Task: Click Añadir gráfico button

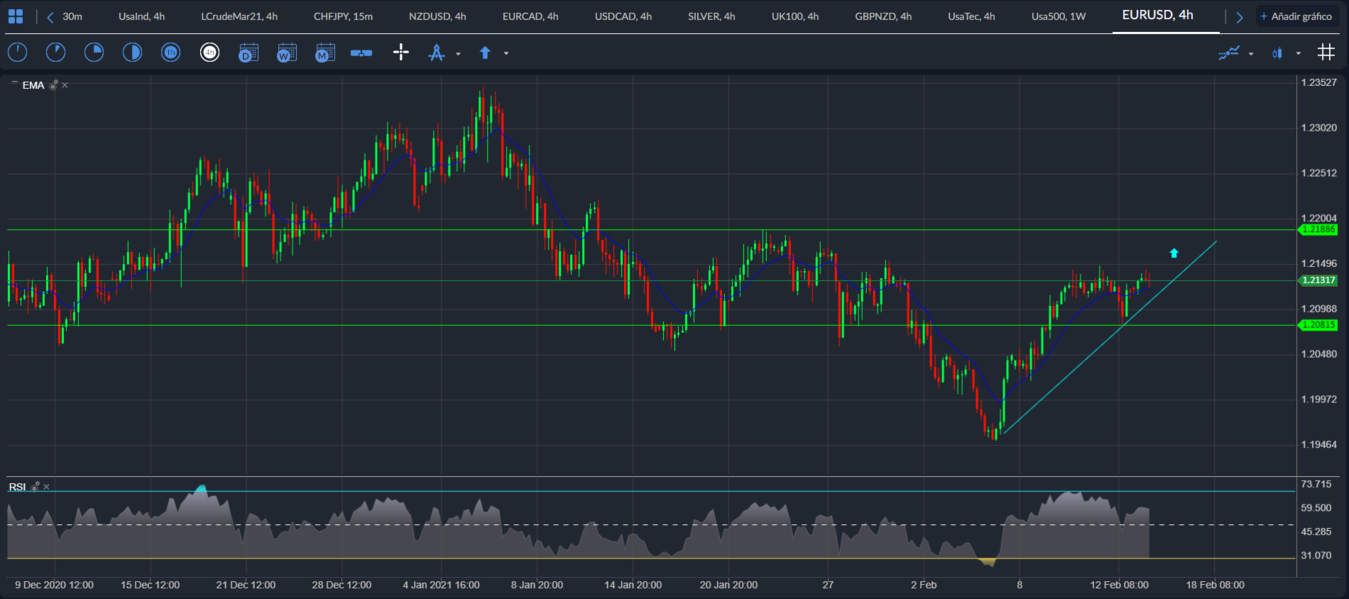Action: (x=1296, y=17)
